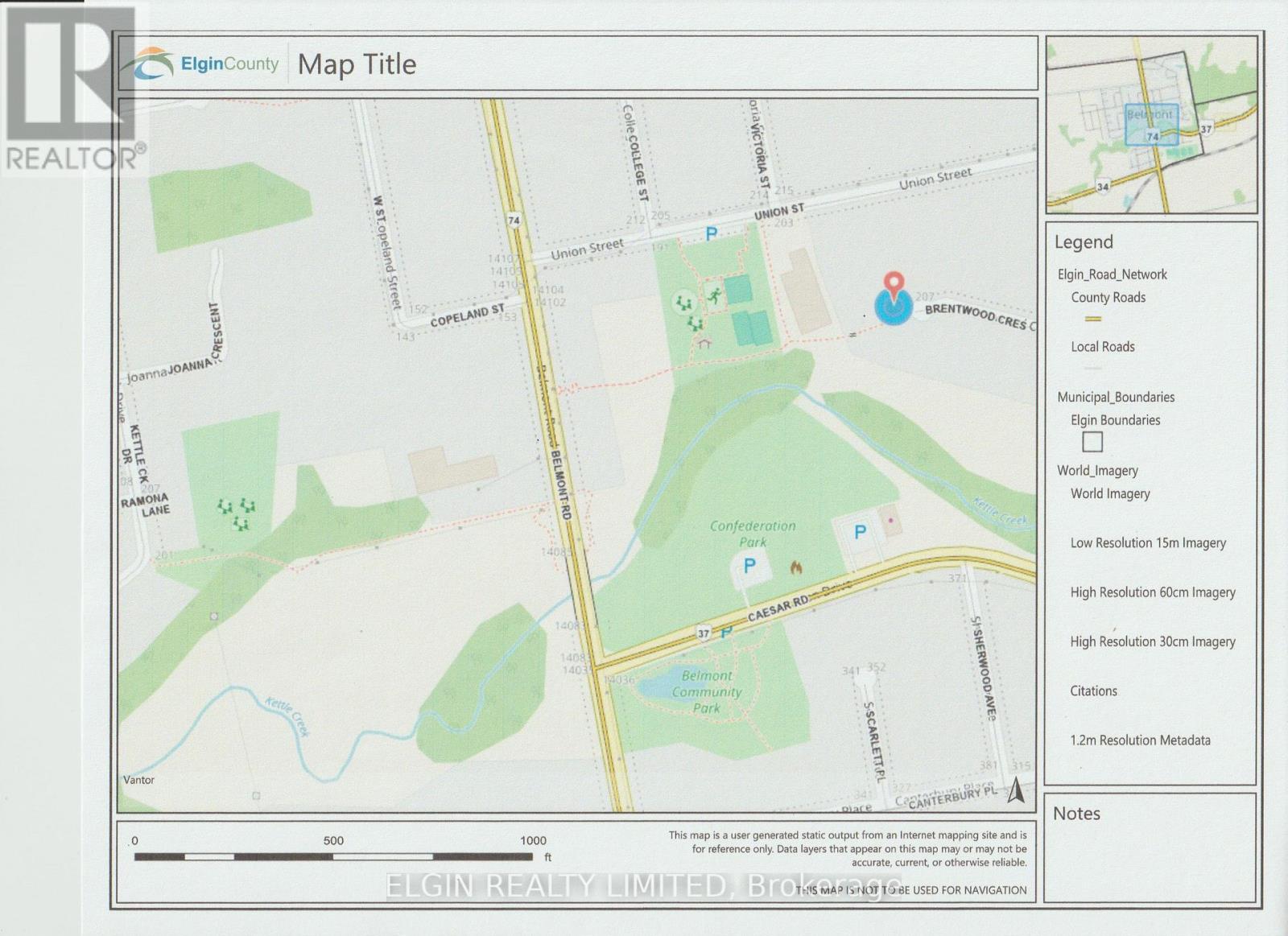Click the Map Title text
Screen dimensions: 1288x936
[x=357, y=64]
